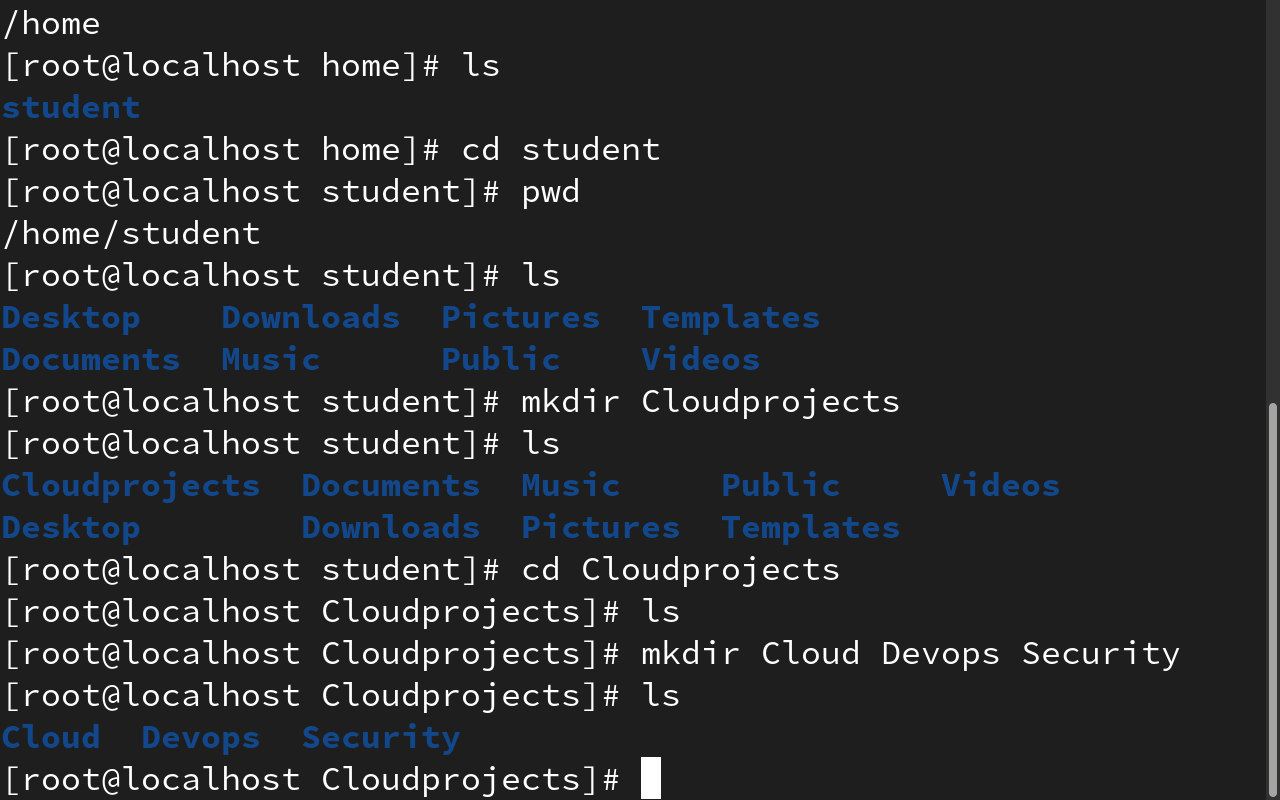1280x800 pixels.
Task: Click the pwd command on the student prompt
Action: 551,193
